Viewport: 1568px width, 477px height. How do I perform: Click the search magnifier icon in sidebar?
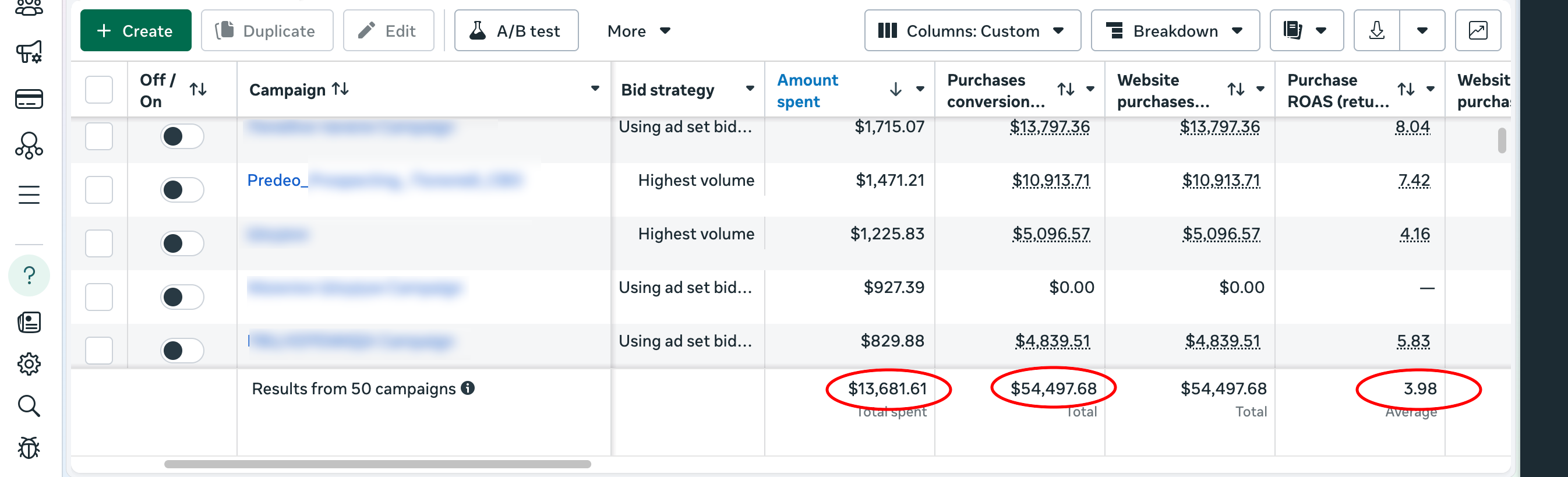(29, 406)
